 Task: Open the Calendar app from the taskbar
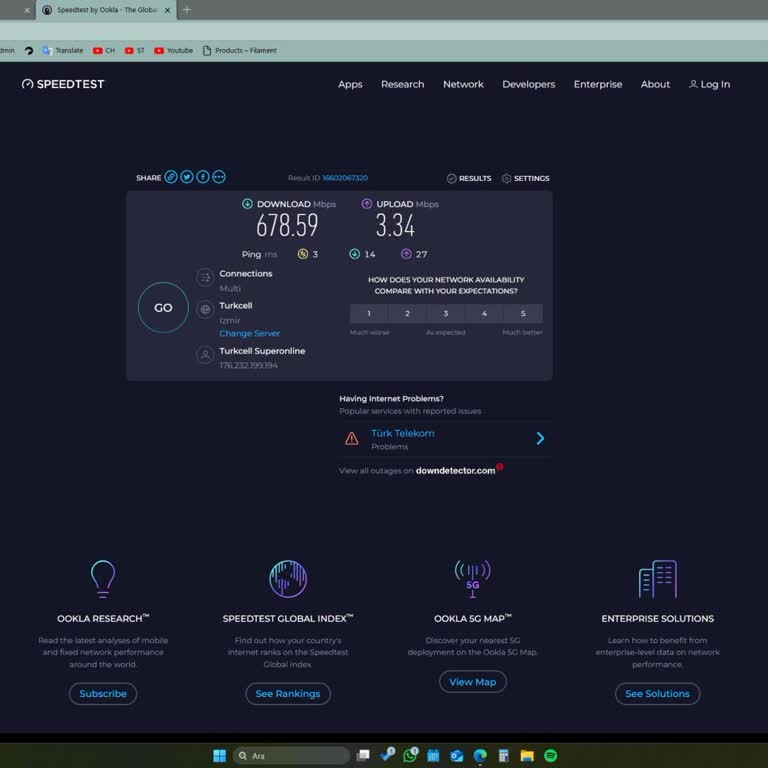(433, 756)
